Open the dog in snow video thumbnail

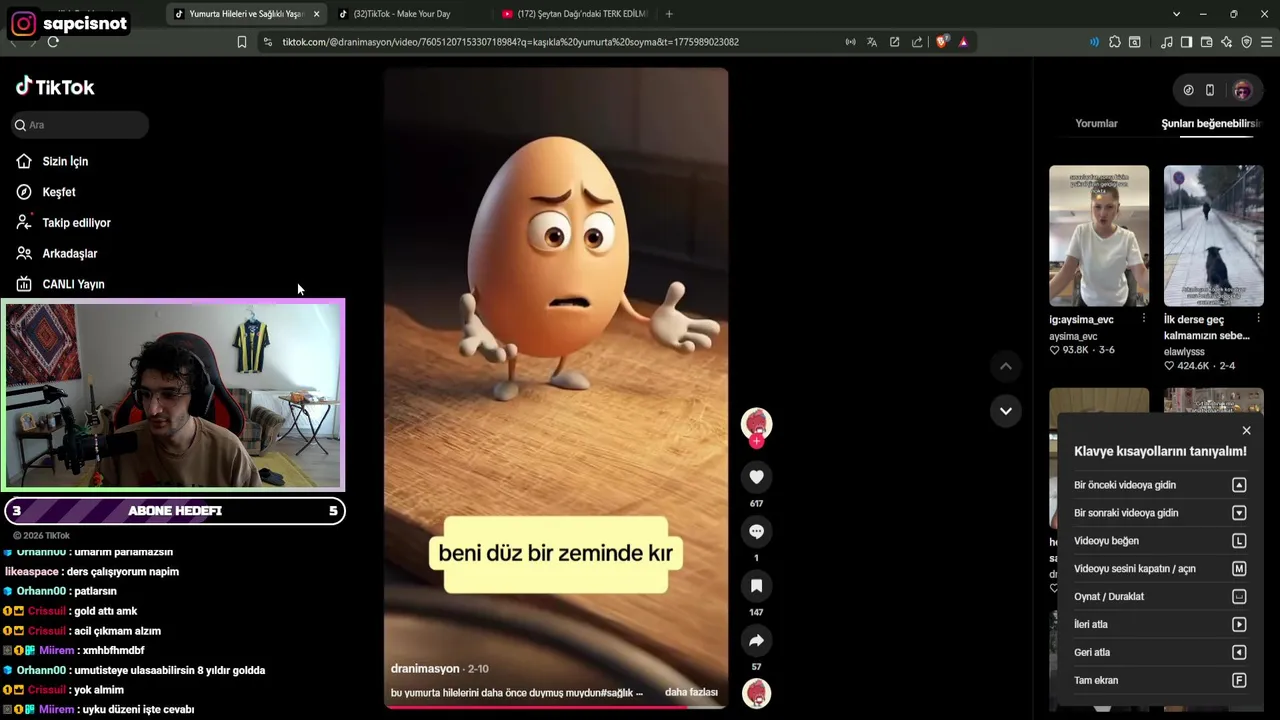click(x=1214, y=236)
